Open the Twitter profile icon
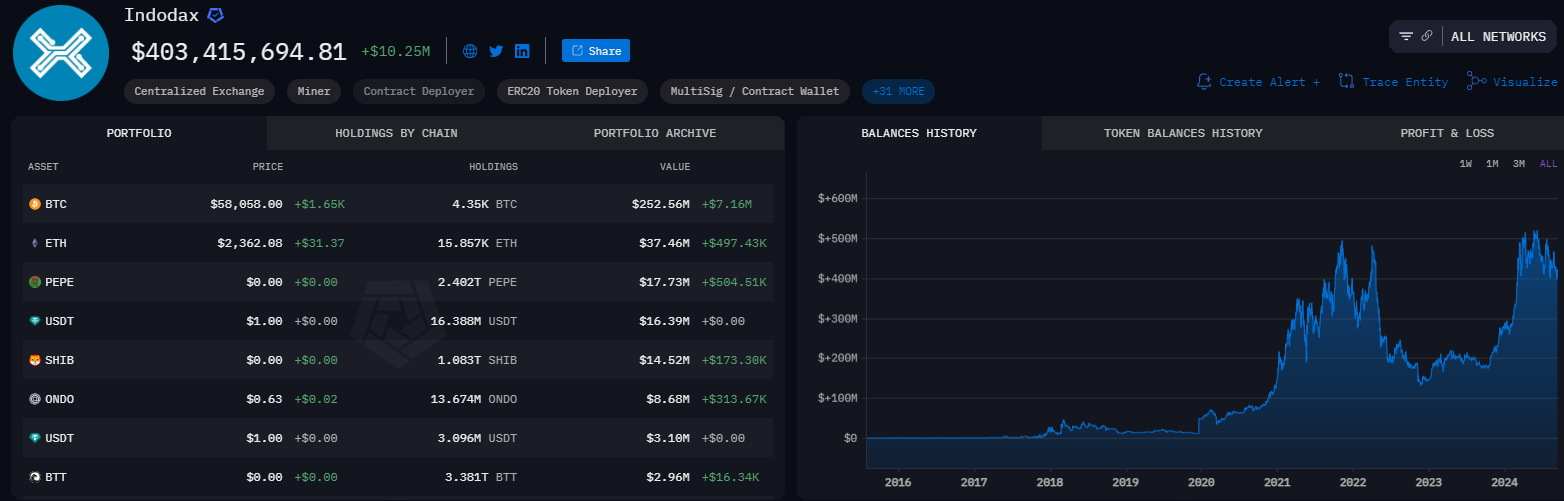 tap(496, 51)
